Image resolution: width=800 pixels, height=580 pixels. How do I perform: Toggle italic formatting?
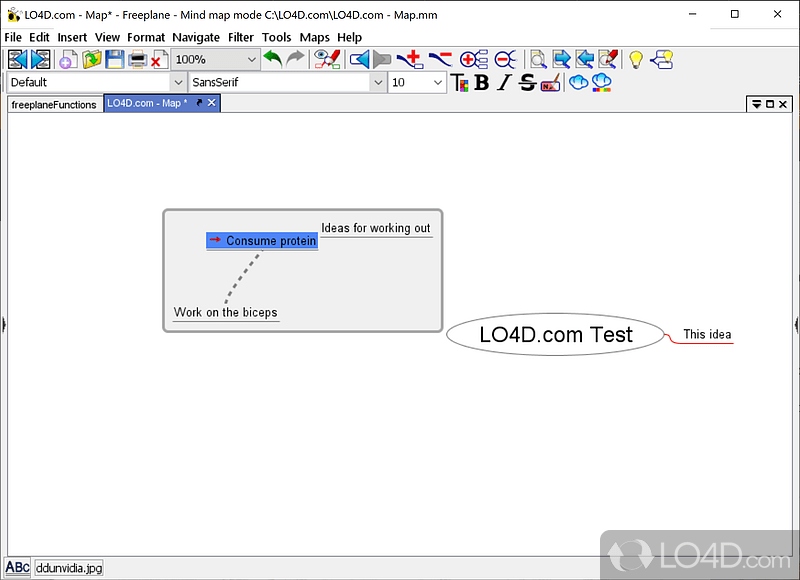504,83
